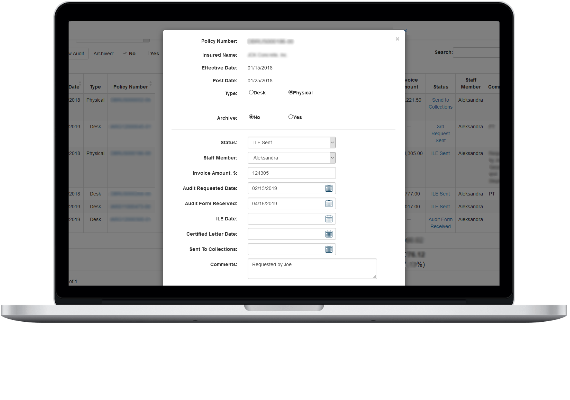Expand the Status dropdown
570x400 pixels.
point(292,143)
